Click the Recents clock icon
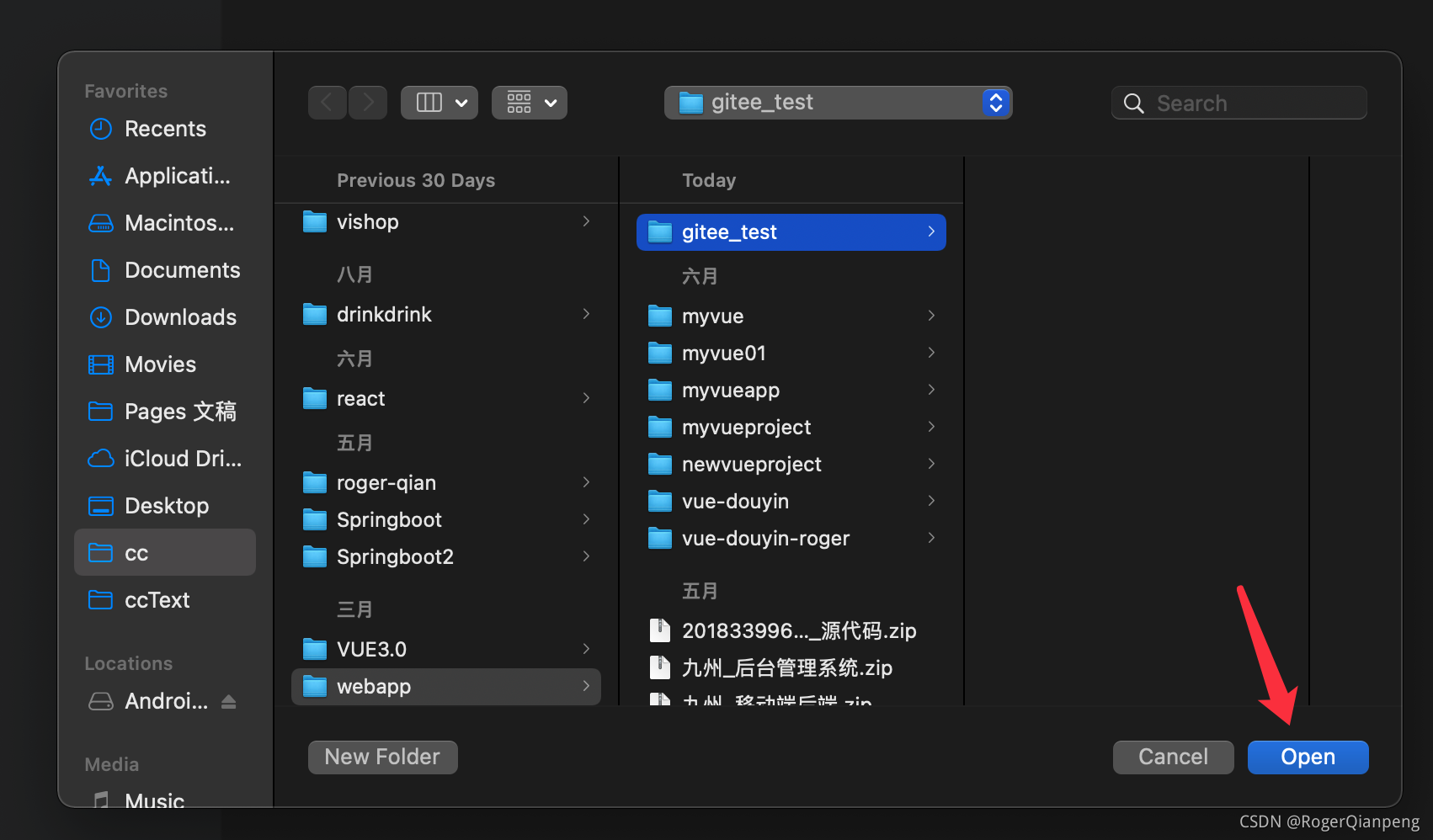 pyautogui.click(x=101, y=129)
